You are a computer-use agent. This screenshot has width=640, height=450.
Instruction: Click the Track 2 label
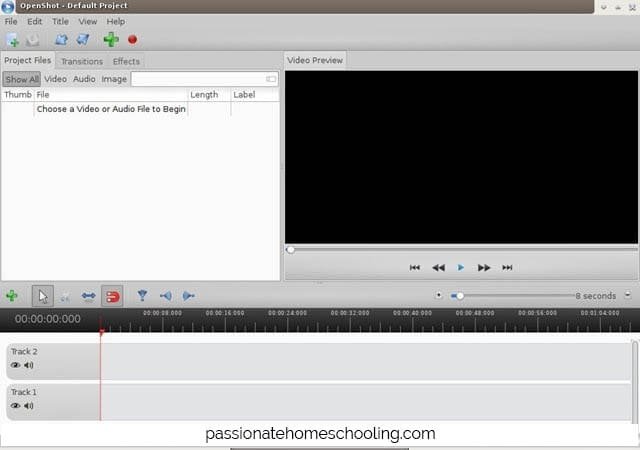coord(24,352)
